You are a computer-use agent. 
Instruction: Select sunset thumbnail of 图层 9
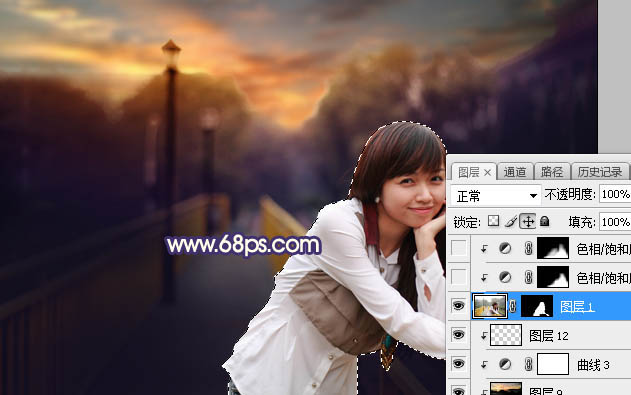506,389
